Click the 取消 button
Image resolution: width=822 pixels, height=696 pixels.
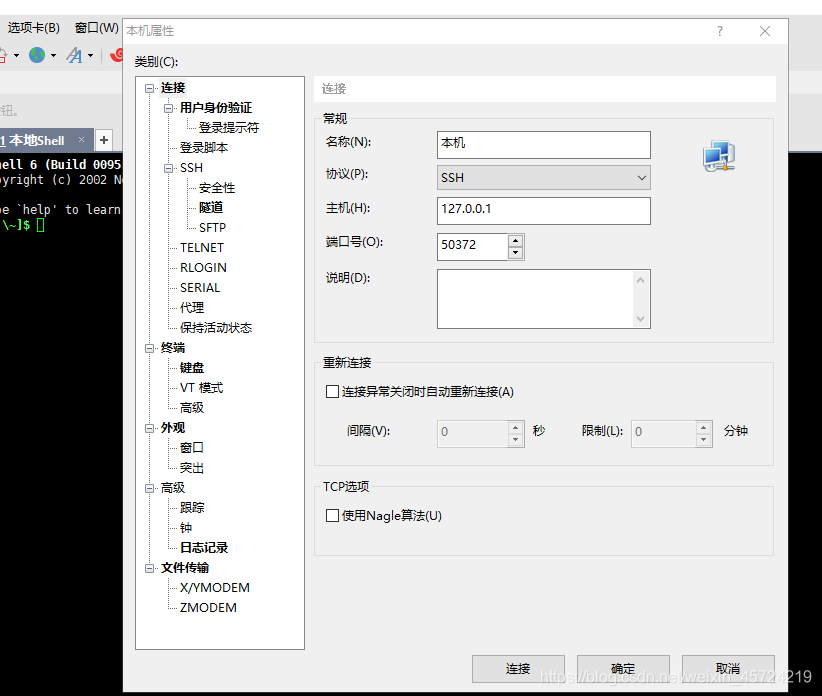click(x=728, y=669)
